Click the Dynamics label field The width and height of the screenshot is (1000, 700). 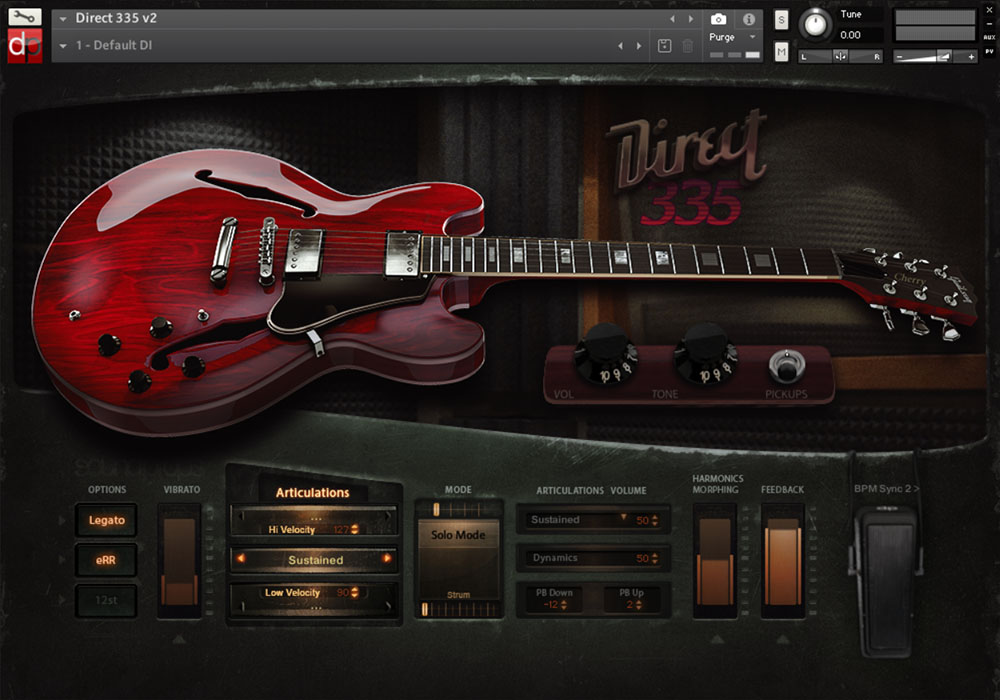[555, 558]
